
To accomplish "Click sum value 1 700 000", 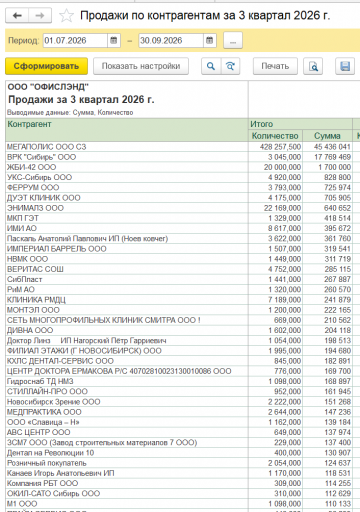I will [x=334, y=167].
